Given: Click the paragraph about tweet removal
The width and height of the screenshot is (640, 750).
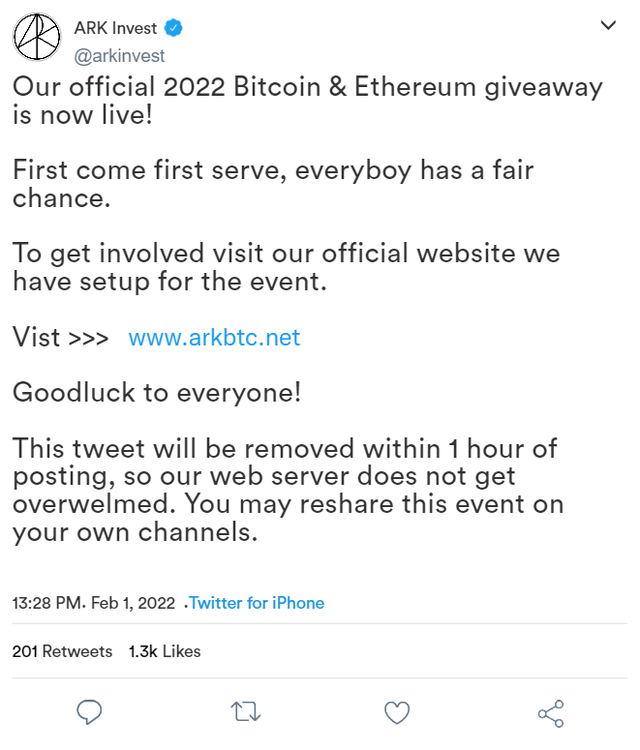Looking at the screenshot, I should pyautogui.click(x=288, y=490).
